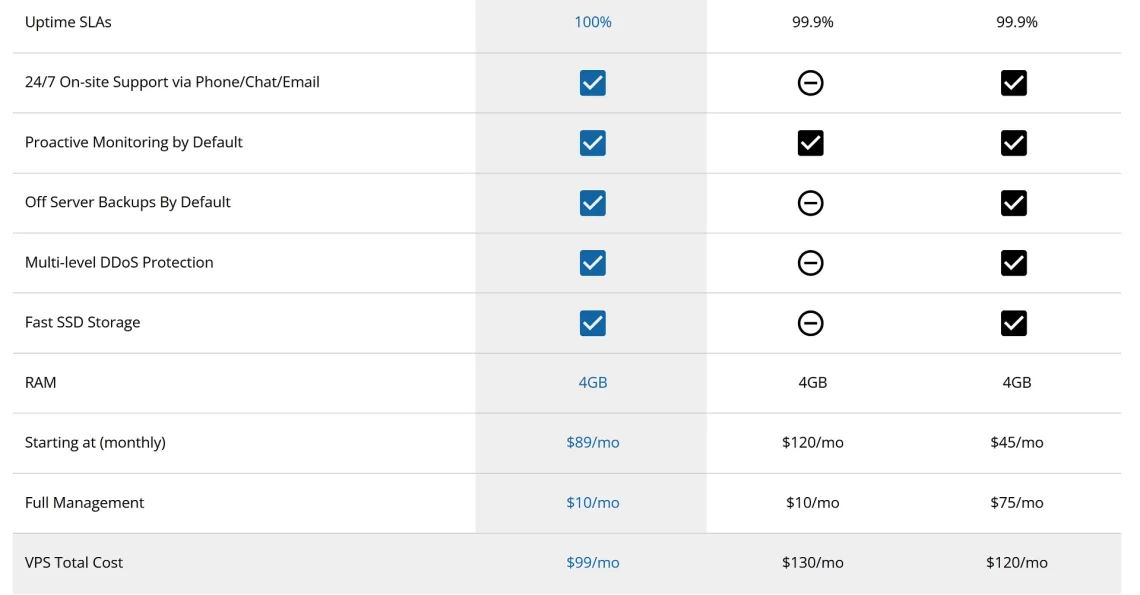Click blue checkmark for Off Server Backups
The width and height of the screenshot is (1140, 595).
point(593,203)
